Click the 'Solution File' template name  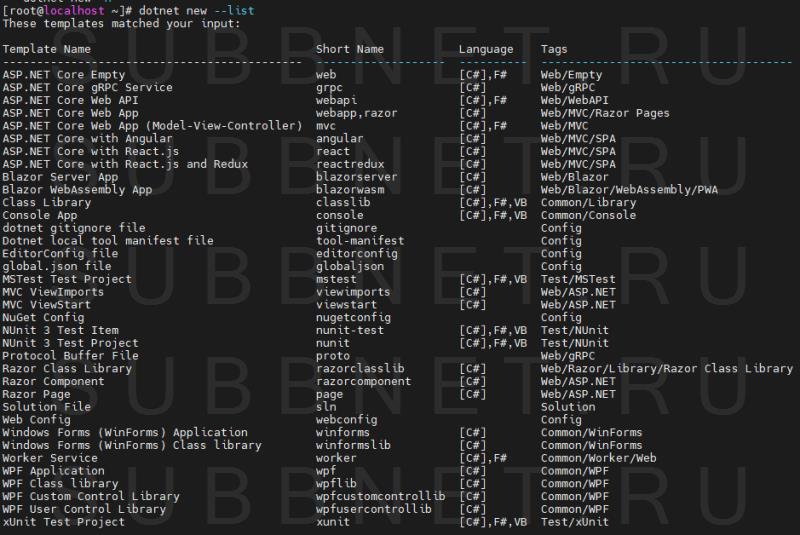click(46, 407)
